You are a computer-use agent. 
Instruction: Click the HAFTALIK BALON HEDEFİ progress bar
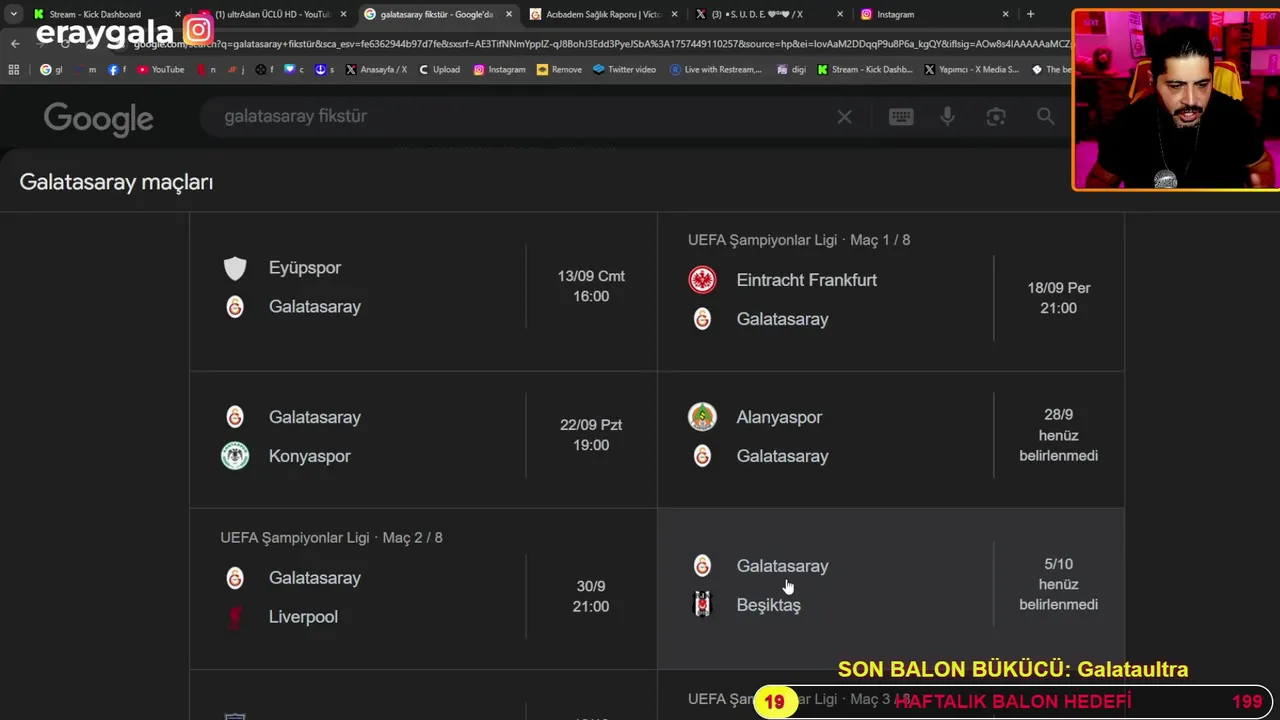coord(1013,702)
